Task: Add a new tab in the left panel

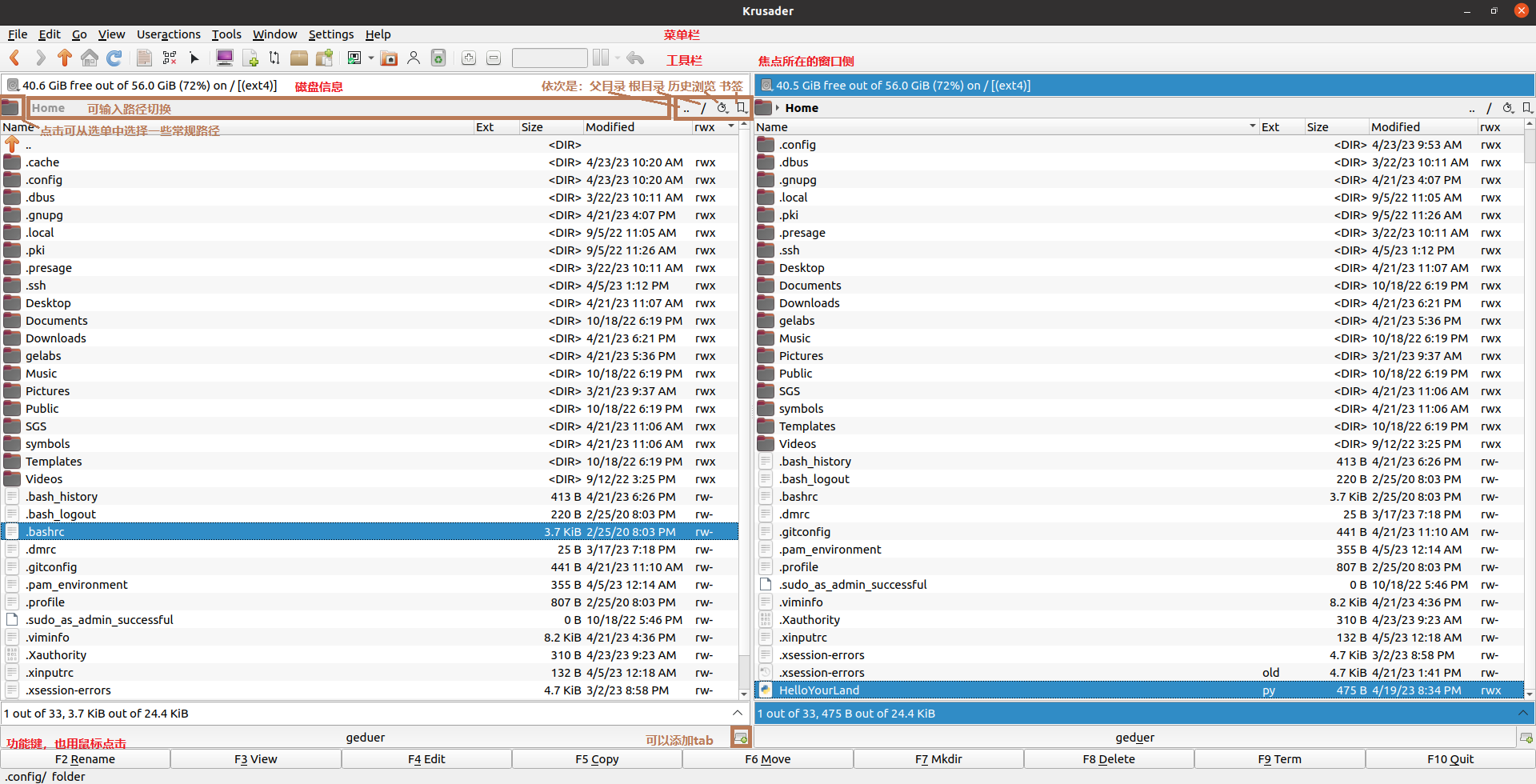Action: click(x=741, y=737)
